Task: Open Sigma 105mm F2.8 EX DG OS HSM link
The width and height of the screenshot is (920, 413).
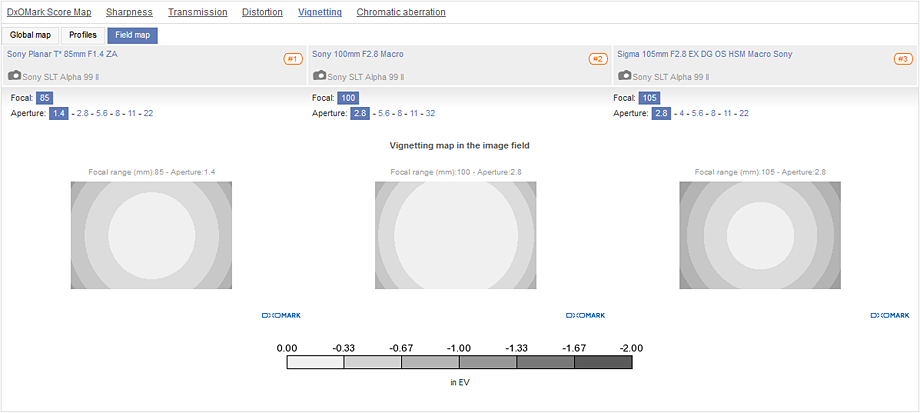Action: click(x=705, y=54)
